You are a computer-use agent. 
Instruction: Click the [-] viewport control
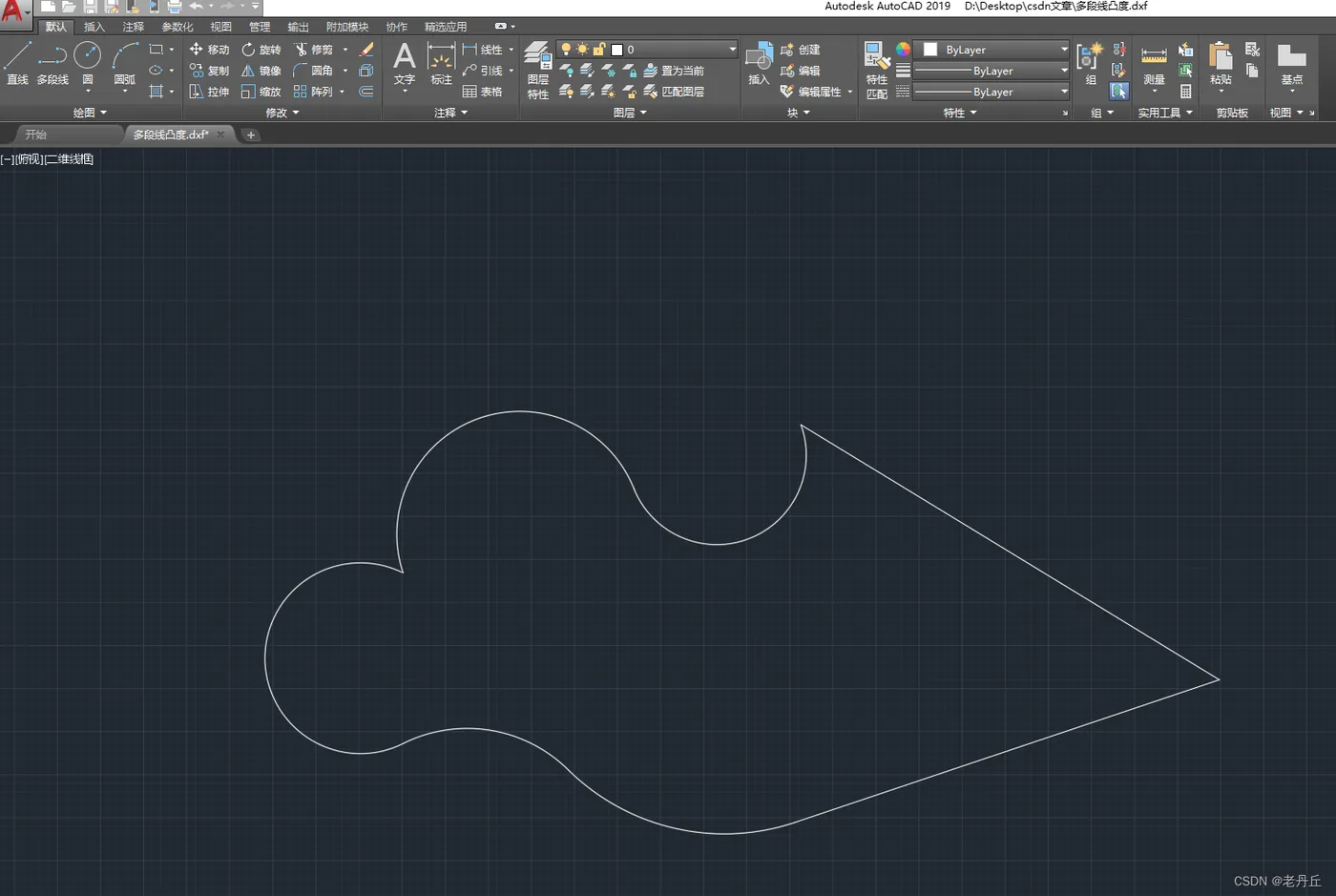click(x=8, y=159)
